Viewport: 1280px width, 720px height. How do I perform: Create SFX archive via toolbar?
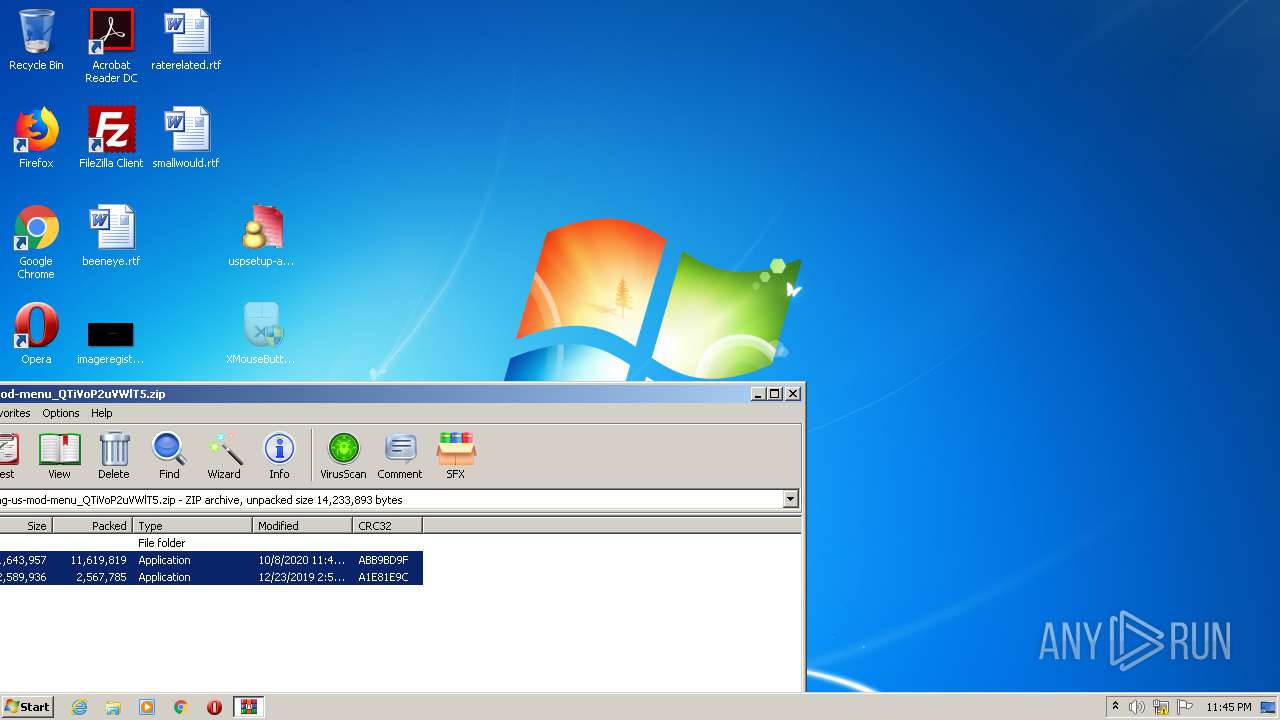456,456
